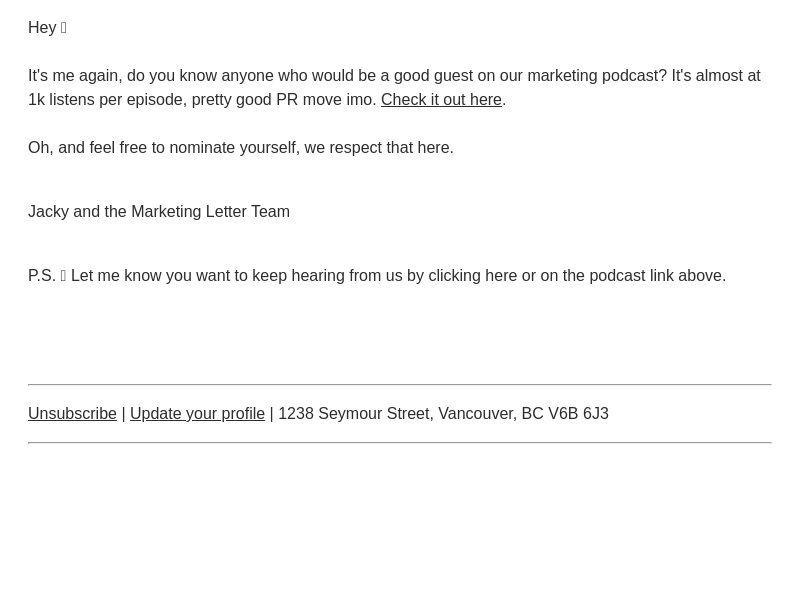Open the "Update your profile" link

(197, 413)
